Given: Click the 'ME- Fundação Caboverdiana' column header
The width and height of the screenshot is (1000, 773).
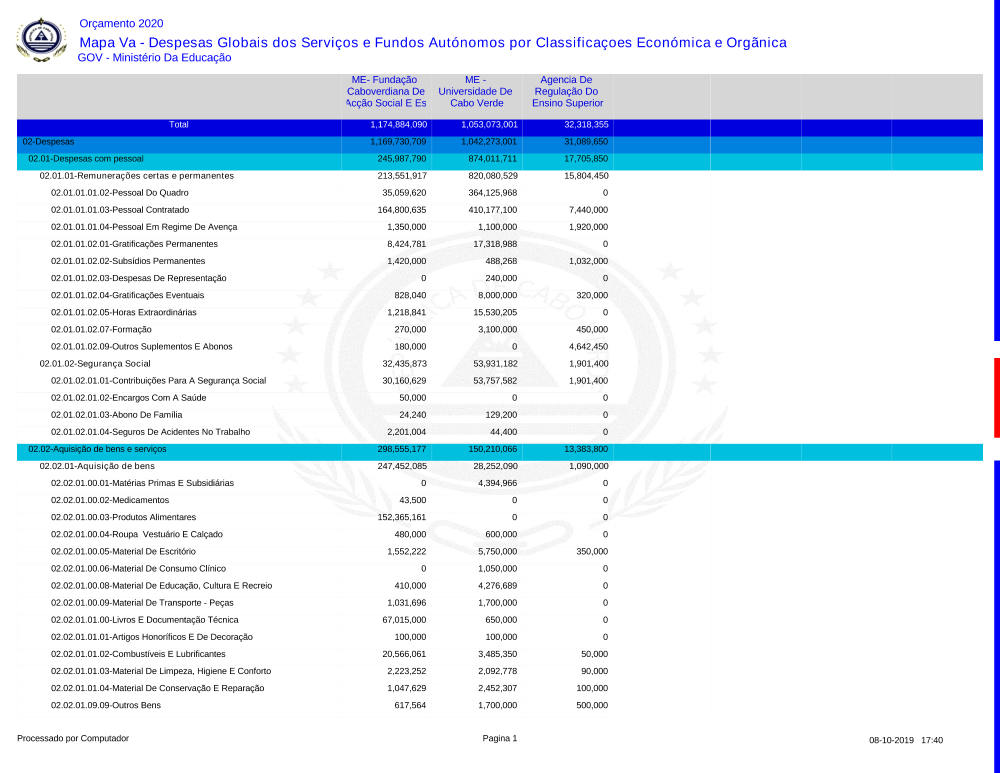Looking at the screenshot, I should click(385, 91).
